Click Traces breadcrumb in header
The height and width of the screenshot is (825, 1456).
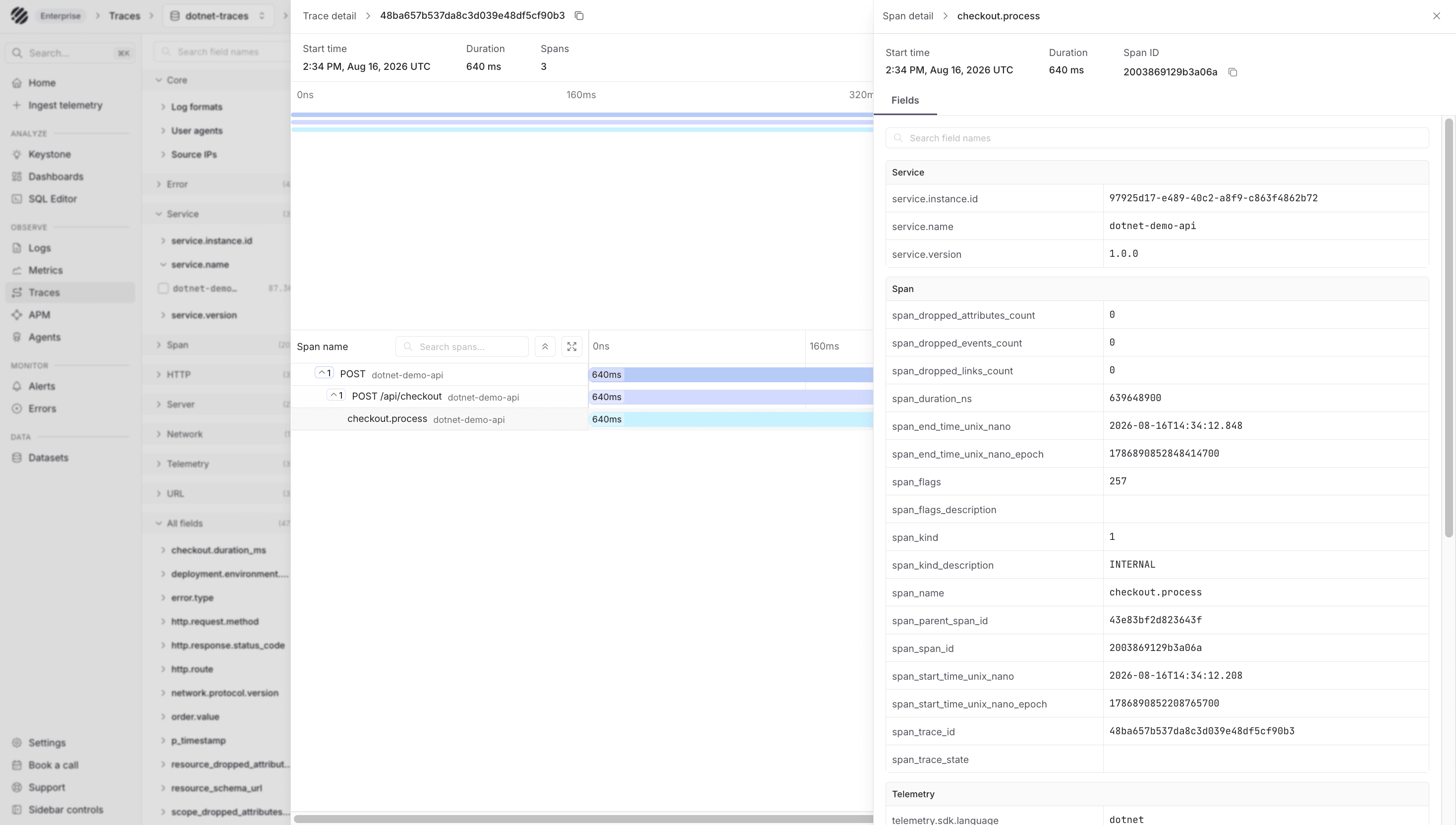(x=124, y=16)
